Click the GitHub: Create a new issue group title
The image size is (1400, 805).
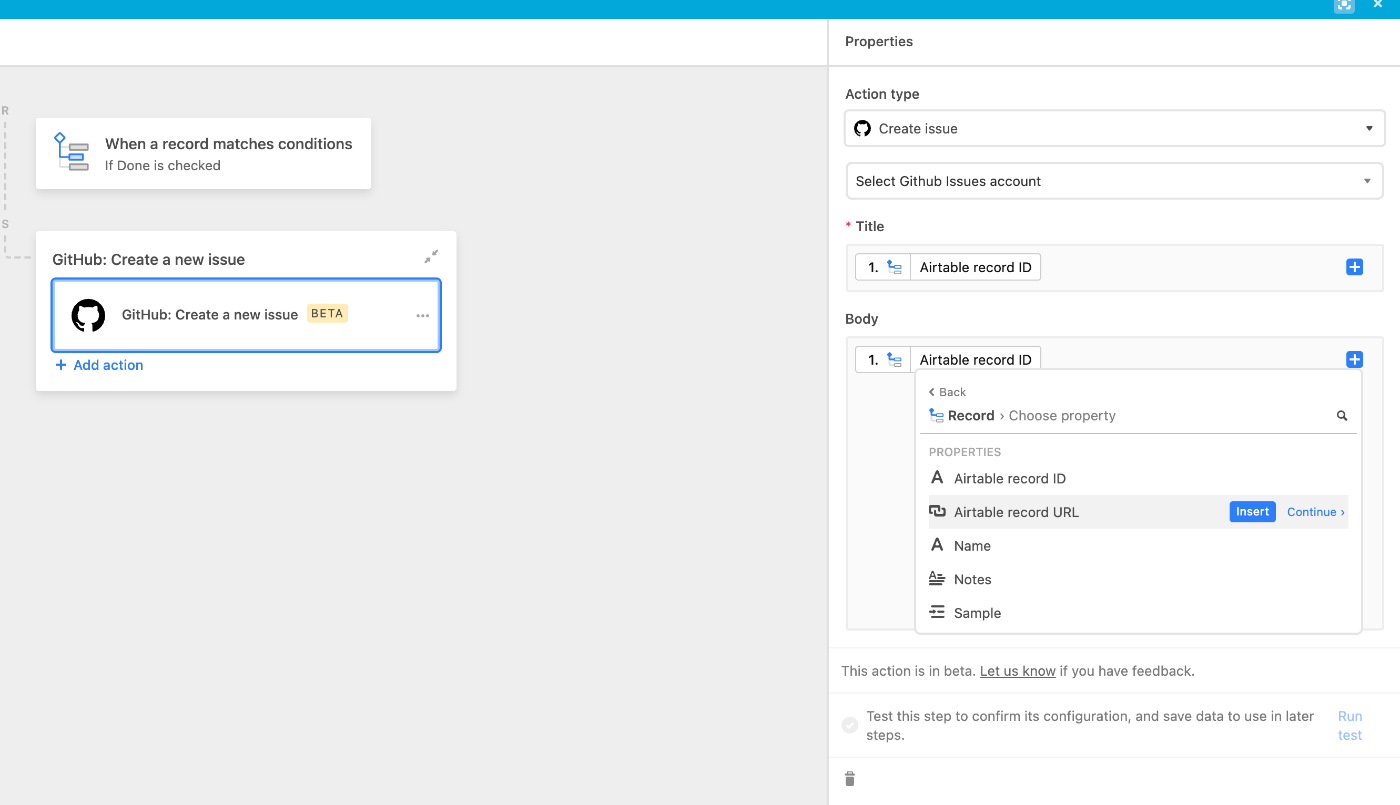point(148,259)
